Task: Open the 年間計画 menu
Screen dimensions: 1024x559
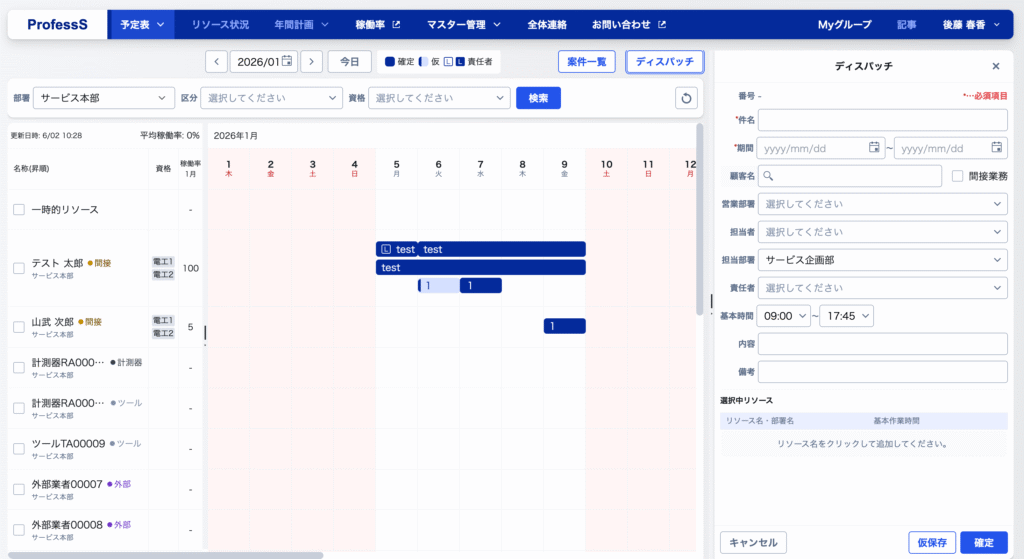Action: point(301,25)
